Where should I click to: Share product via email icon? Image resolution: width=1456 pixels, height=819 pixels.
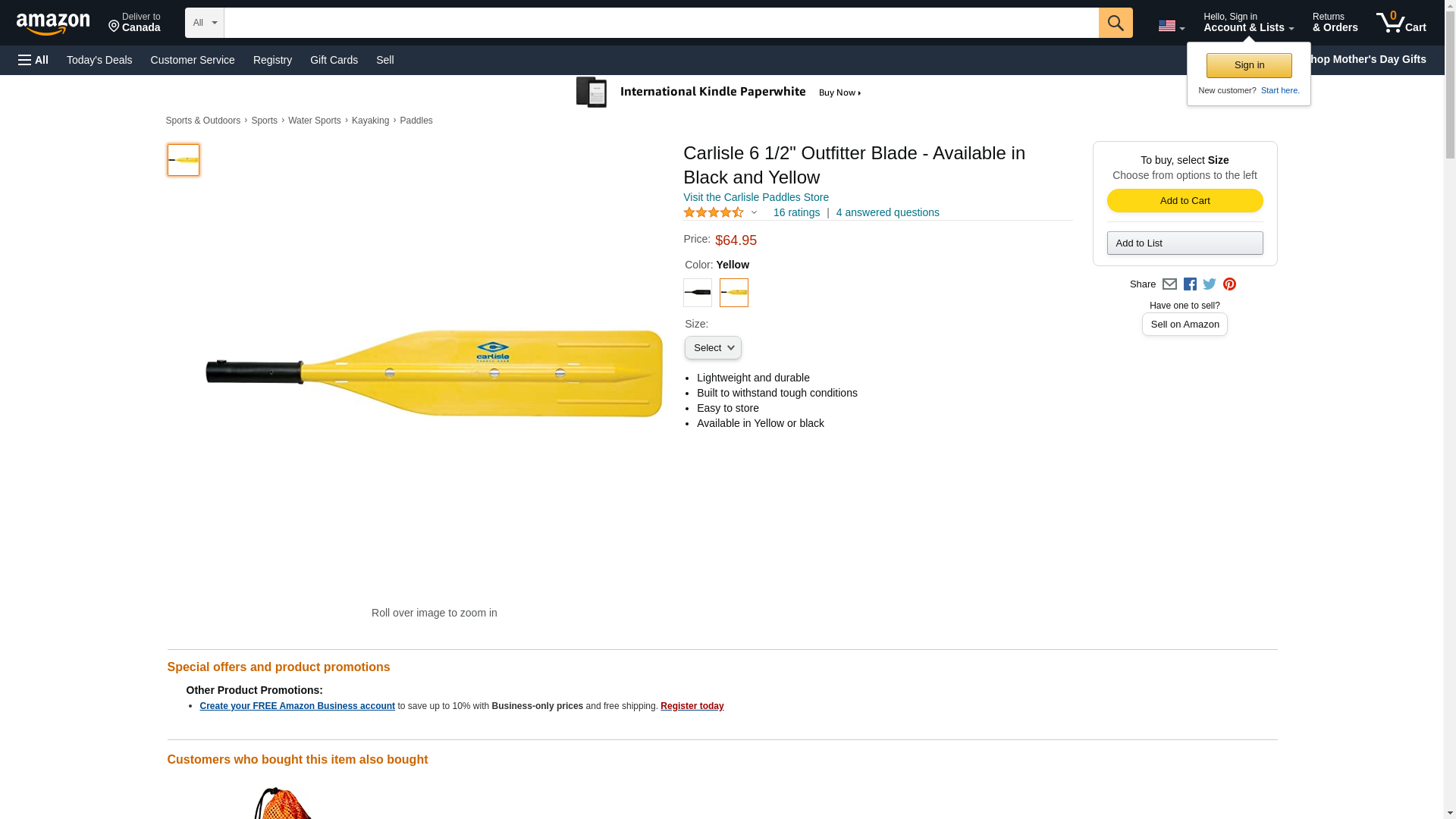tap(1169, 284)
